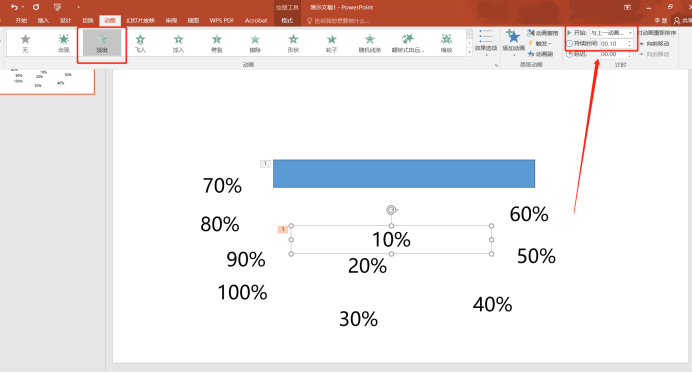Click the 70% text on the slide
Screen dimensions: 692x373
pos(222,185)
